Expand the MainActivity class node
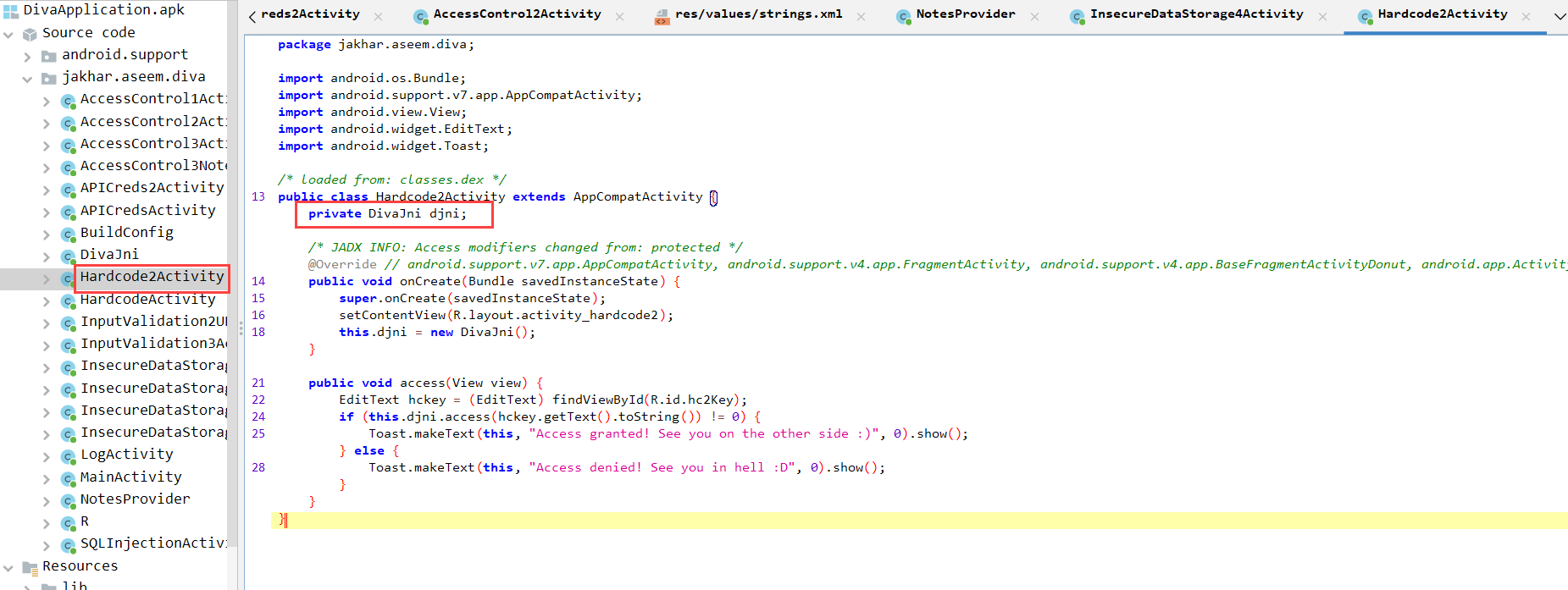This screenshot has width=1568, height=590. coord(46,479)
